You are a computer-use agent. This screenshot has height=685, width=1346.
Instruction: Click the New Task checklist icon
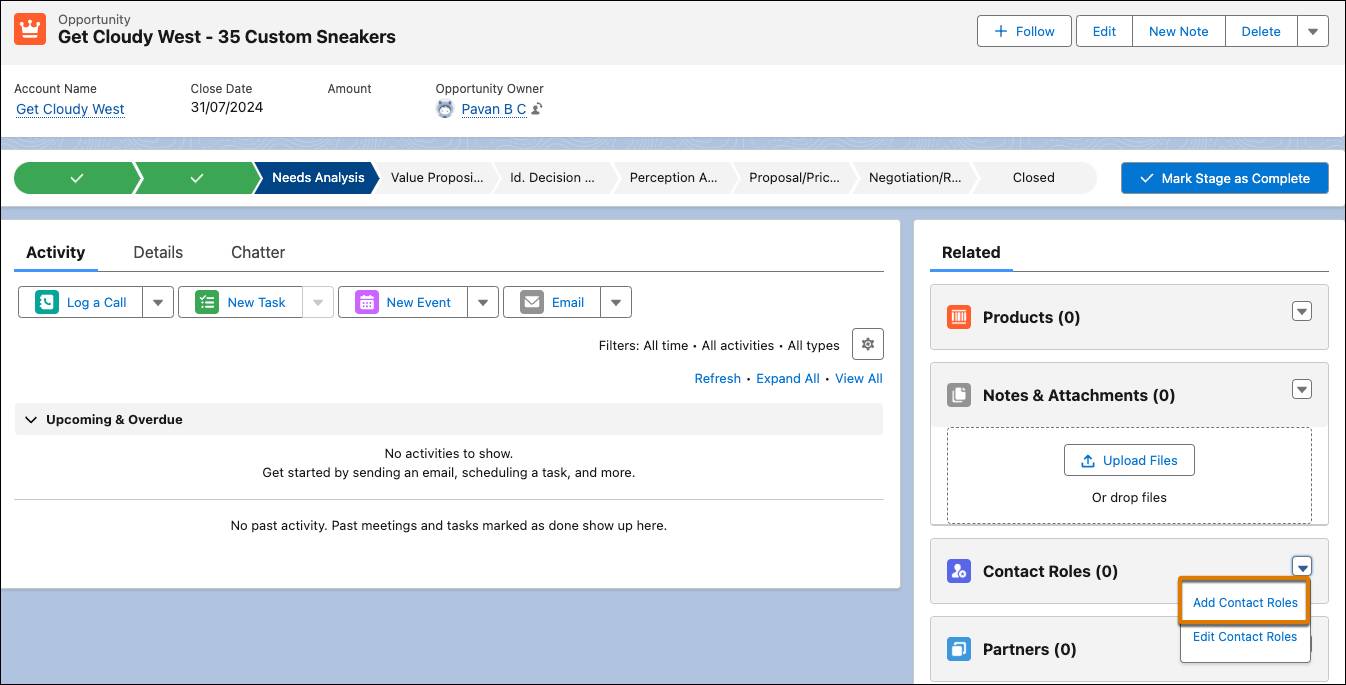pos(207,302)
